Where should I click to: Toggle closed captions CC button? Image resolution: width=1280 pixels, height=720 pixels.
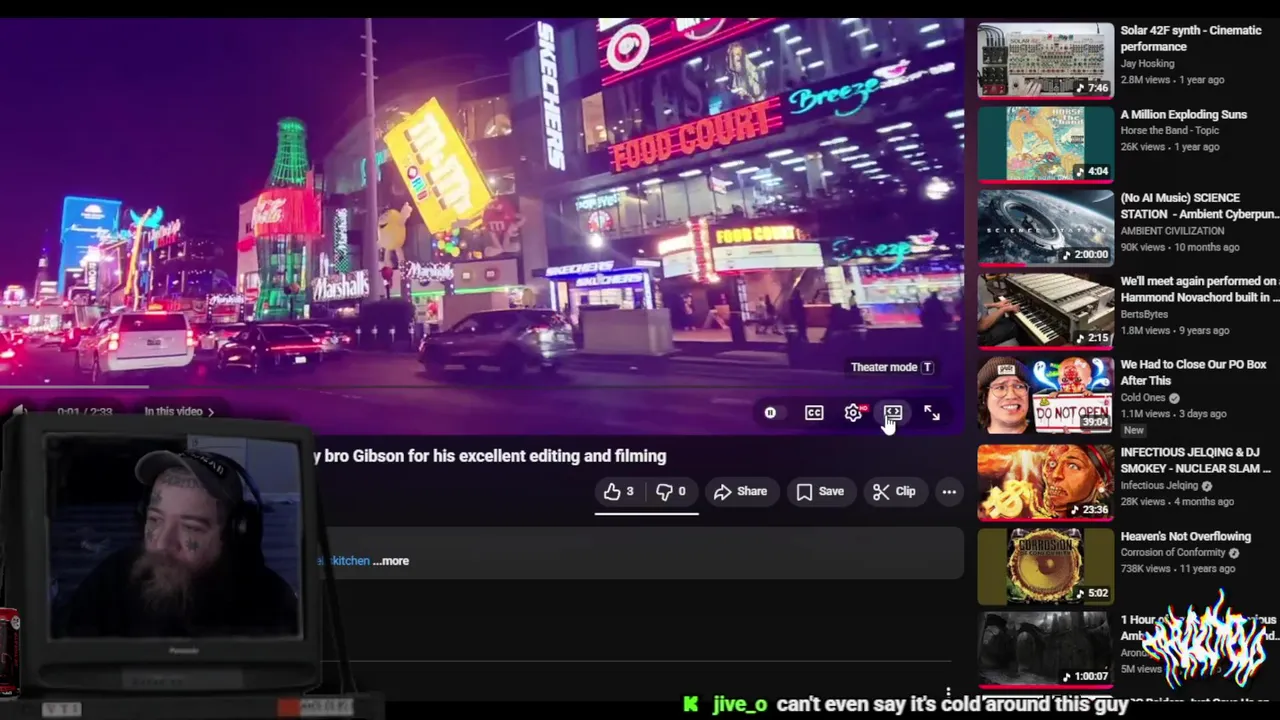tap(814, 412)
